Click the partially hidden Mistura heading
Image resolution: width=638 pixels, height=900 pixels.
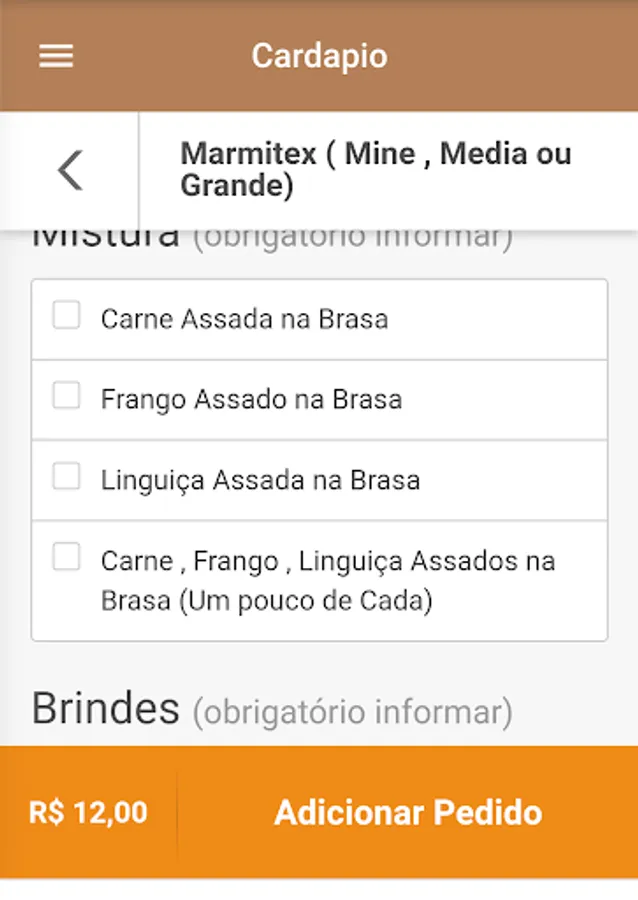[105, 240]
